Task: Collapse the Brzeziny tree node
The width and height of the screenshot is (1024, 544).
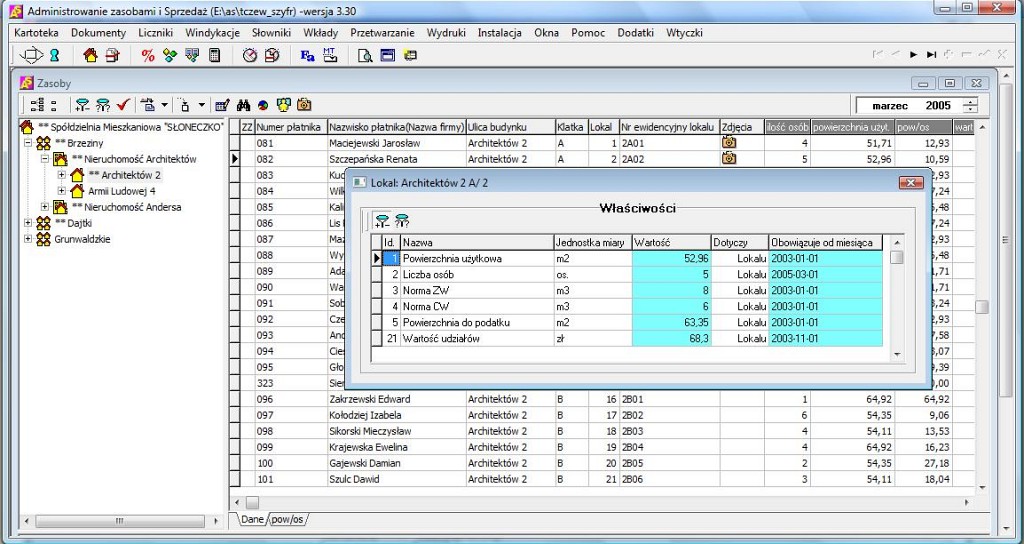Action: click(28, 142)
